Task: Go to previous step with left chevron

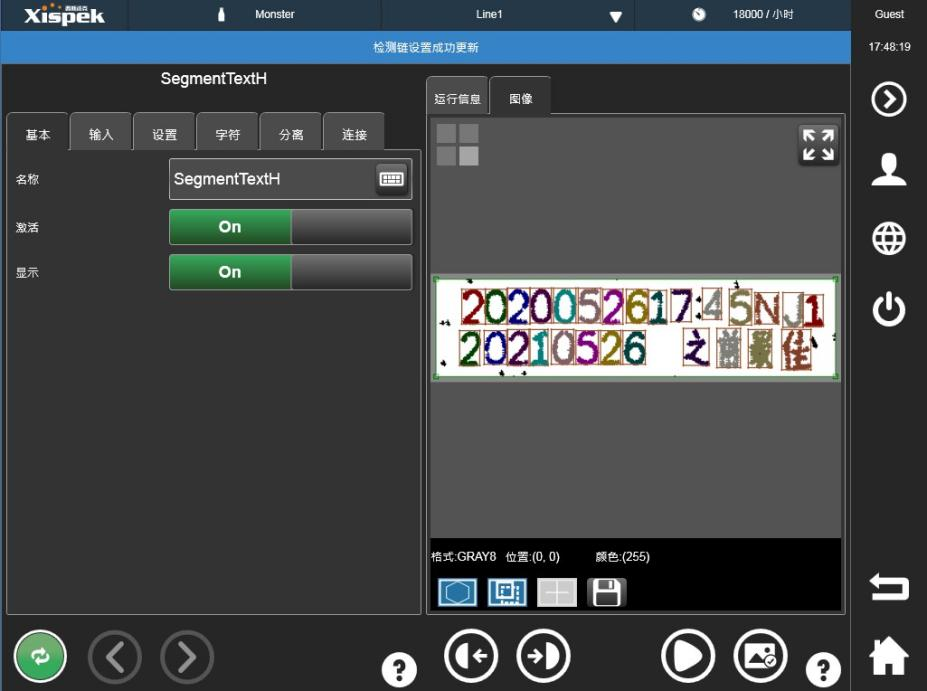Action: (x=115, y=657)
